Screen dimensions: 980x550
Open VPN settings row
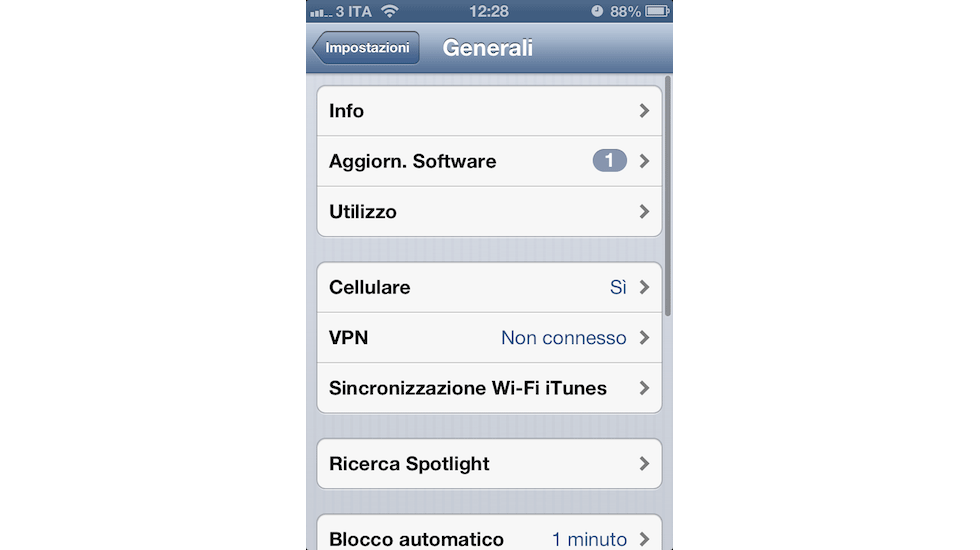489,338
